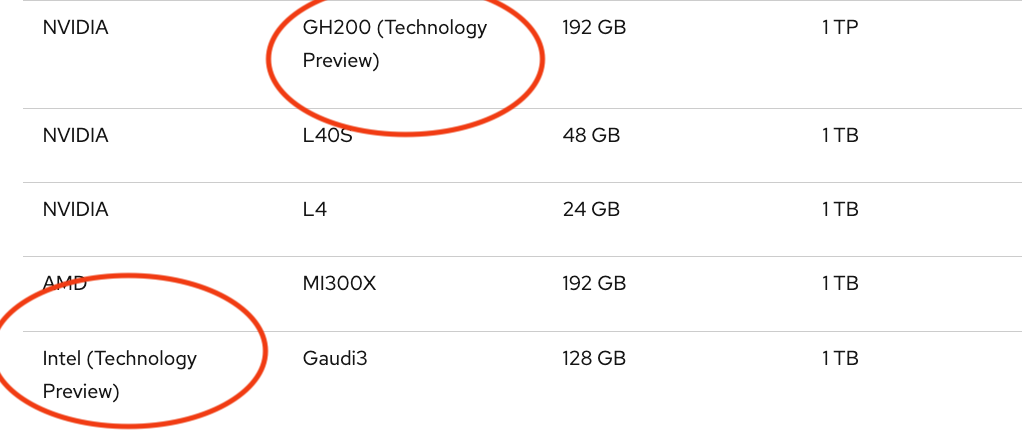Viewport: 1022px width, 433px height.
Task: Click the NVIDIA cell in the L4 row
Action: [75, 209]
